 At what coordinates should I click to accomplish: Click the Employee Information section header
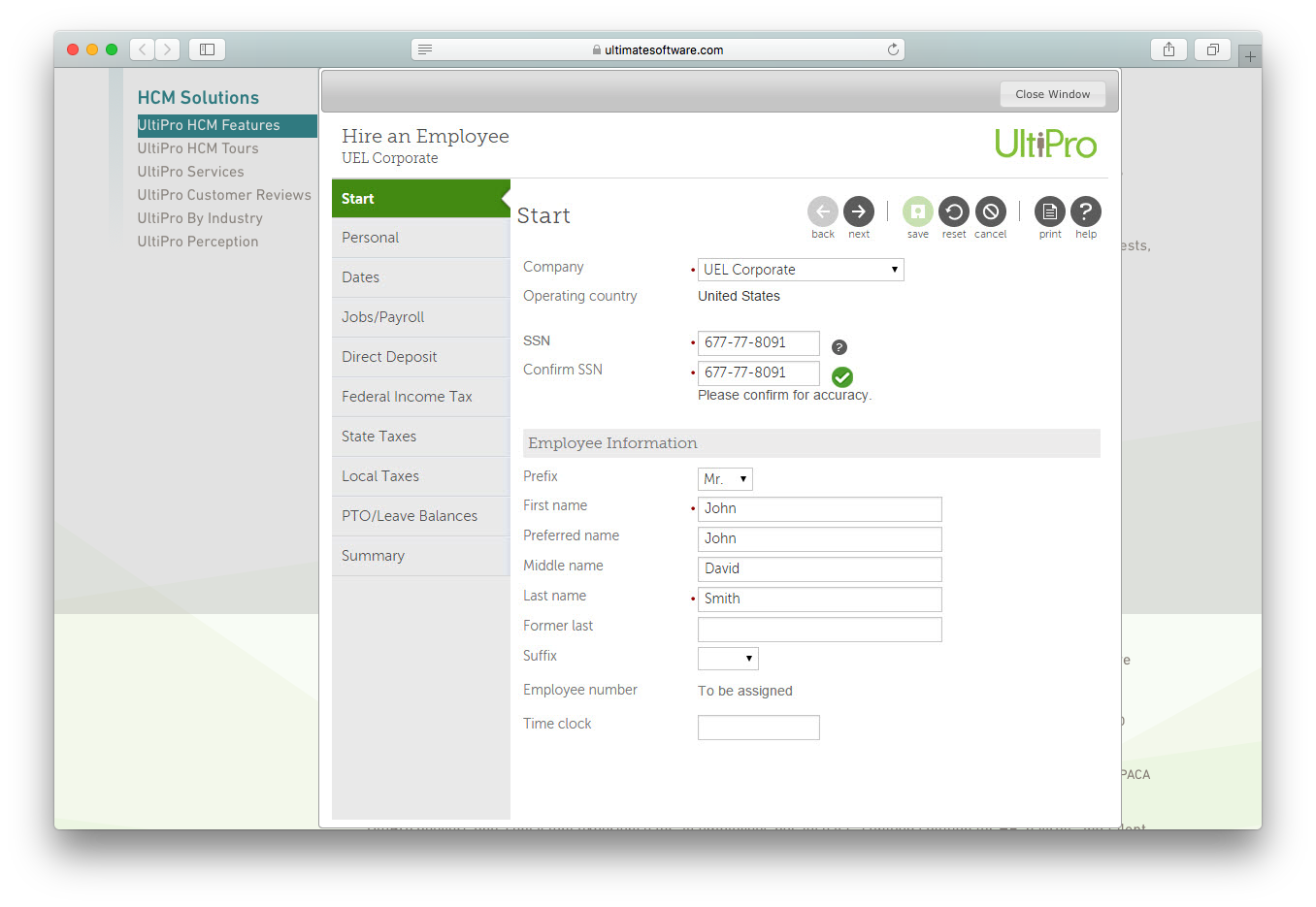click(x=811, y=443)
